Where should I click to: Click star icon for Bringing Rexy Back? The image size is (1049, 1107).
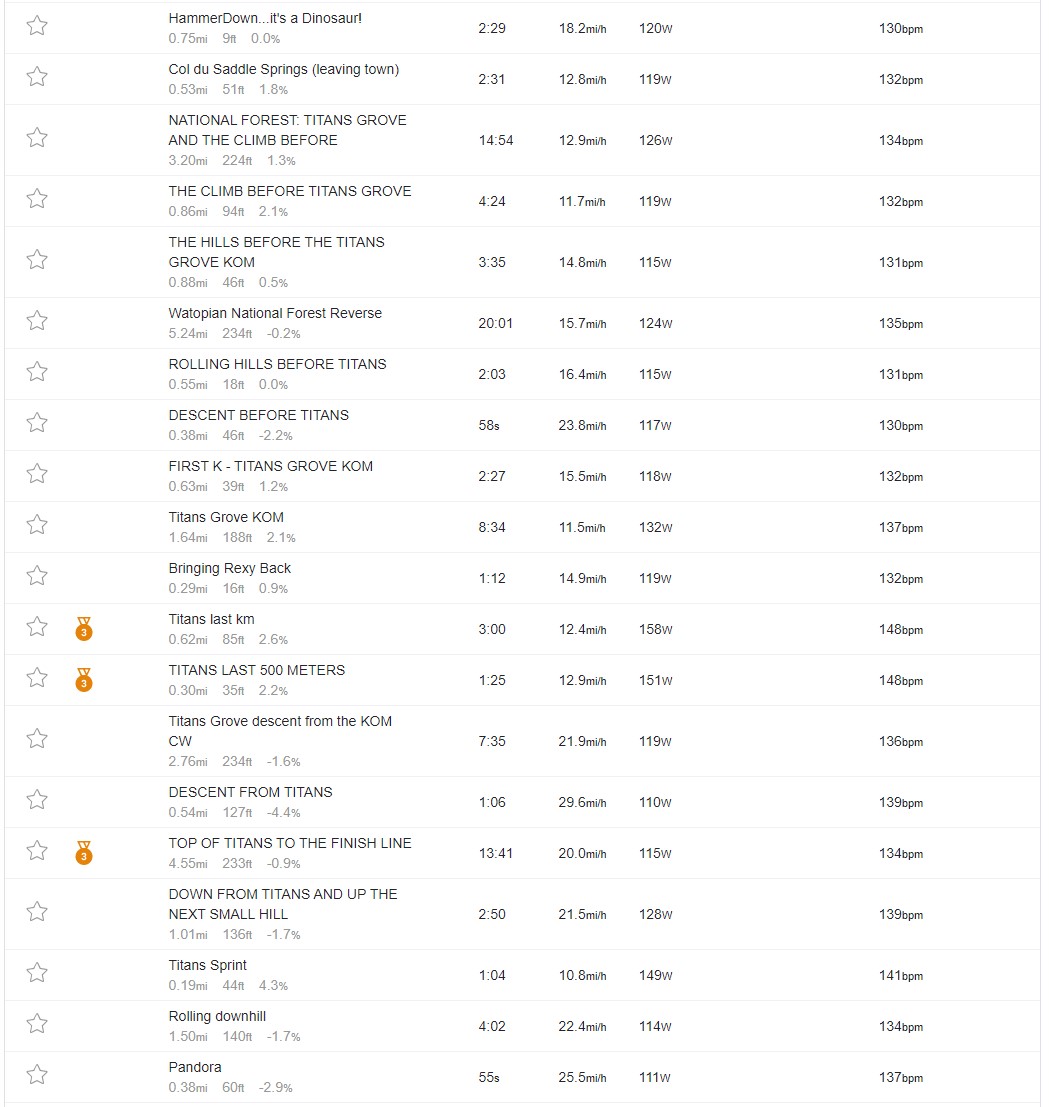click(x=37, y=575)
